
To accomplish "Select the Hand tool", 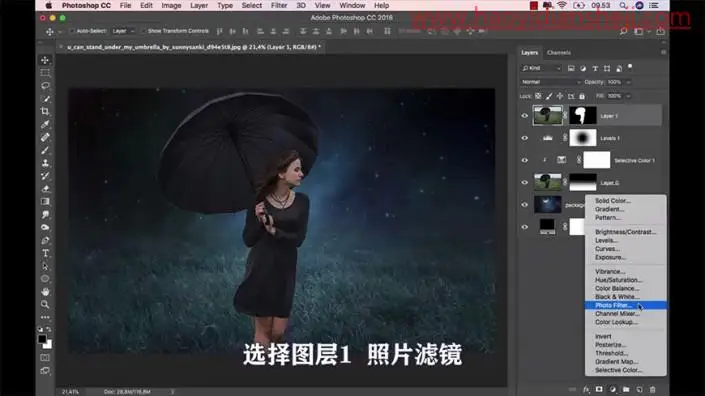I will [x=45, y=292].
